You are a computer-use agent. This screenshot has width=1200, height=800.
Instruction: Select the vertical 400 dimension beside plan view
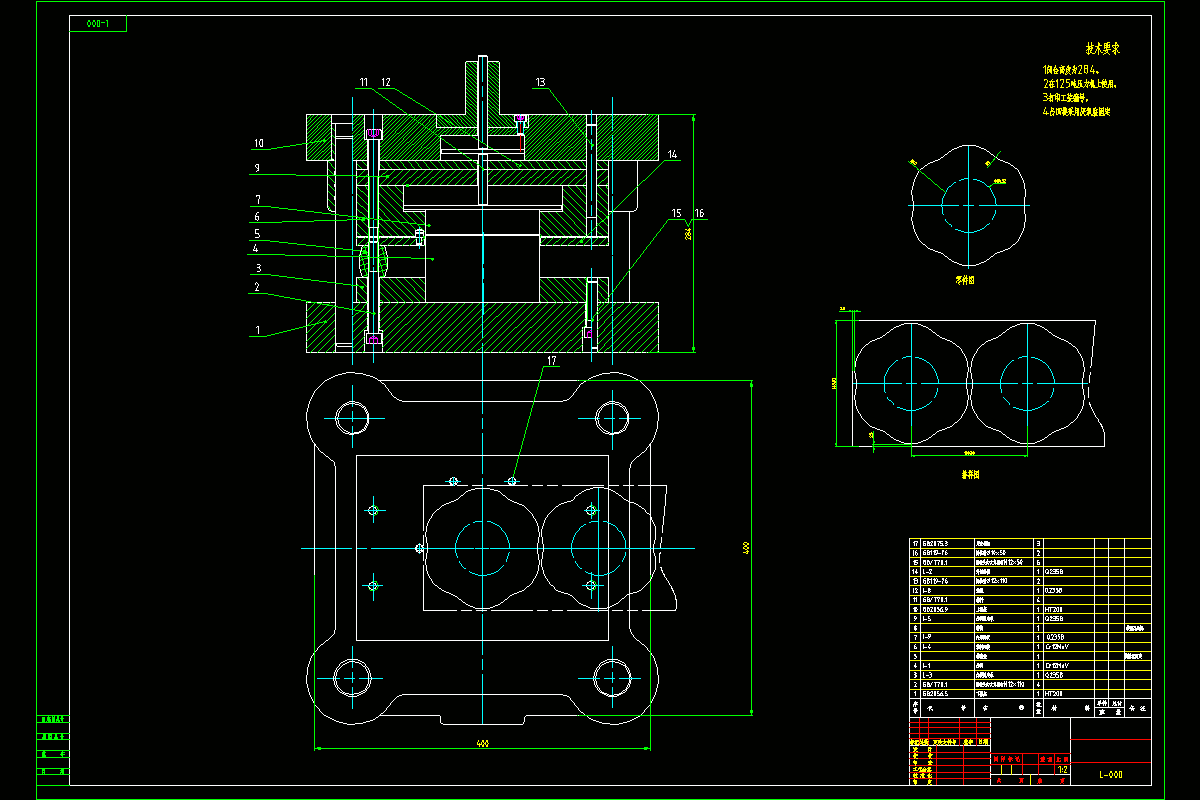(745, 548)
